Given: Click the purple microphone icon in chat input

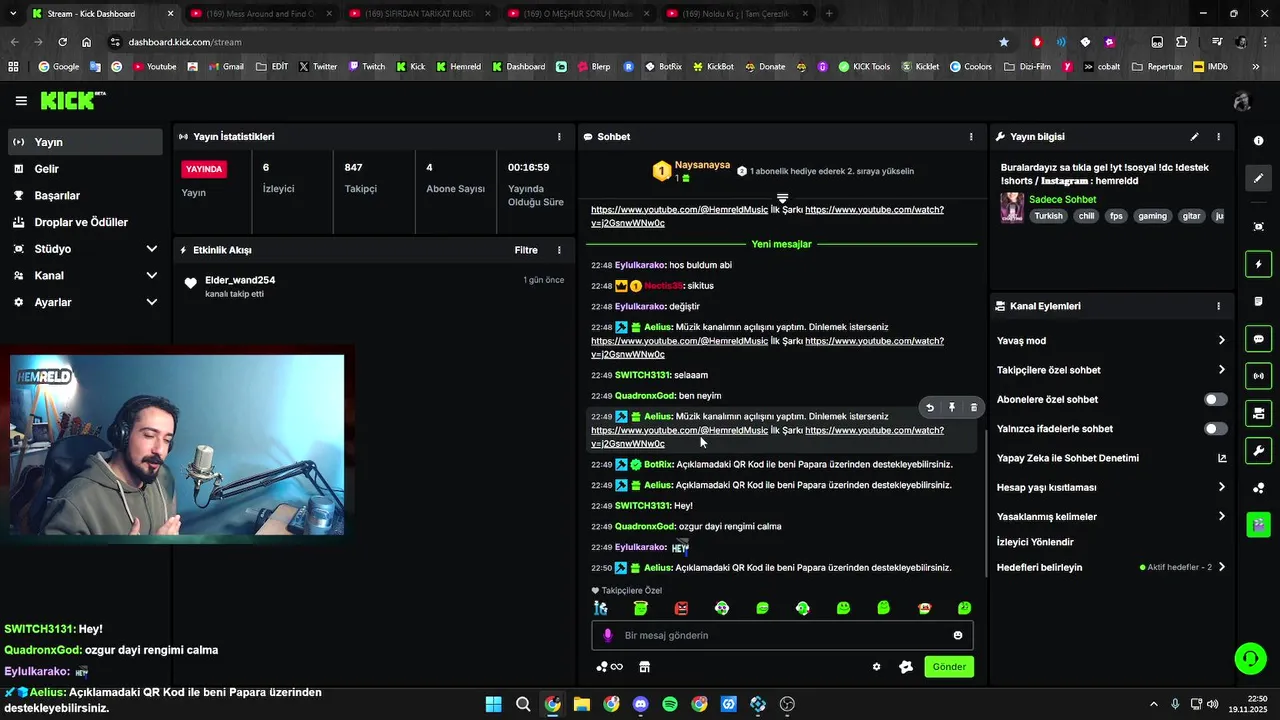Looking at the screenshot, I should coord(607,635).
